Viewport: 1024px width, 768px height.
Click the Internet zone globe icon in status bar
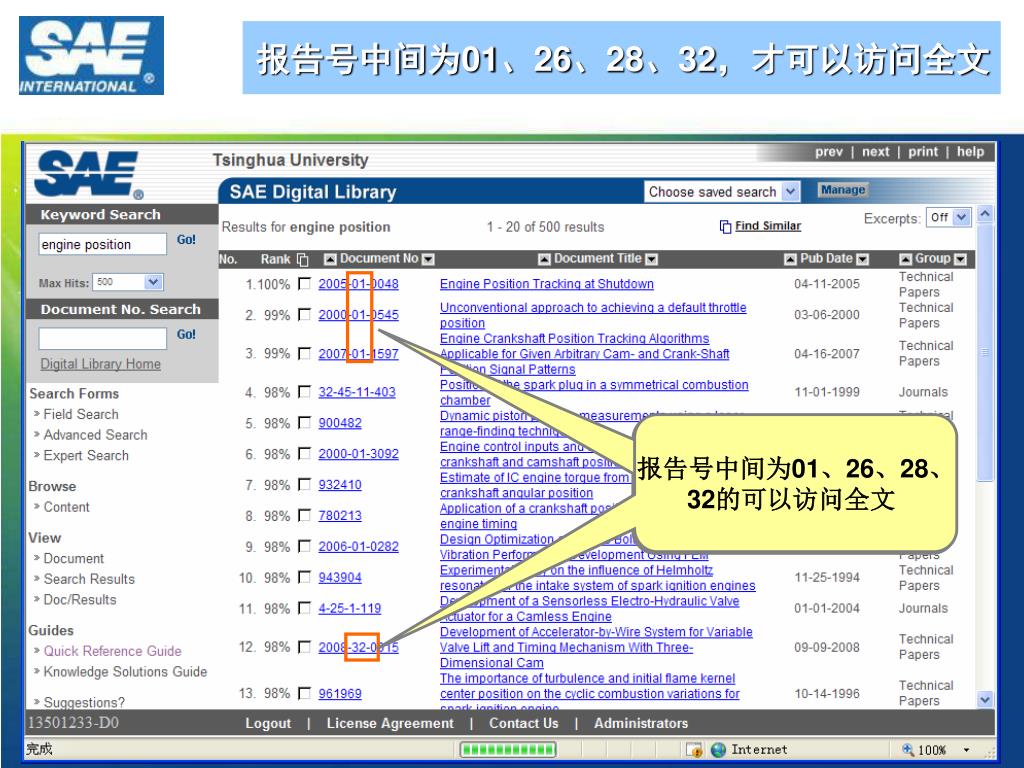click(718, 750)
